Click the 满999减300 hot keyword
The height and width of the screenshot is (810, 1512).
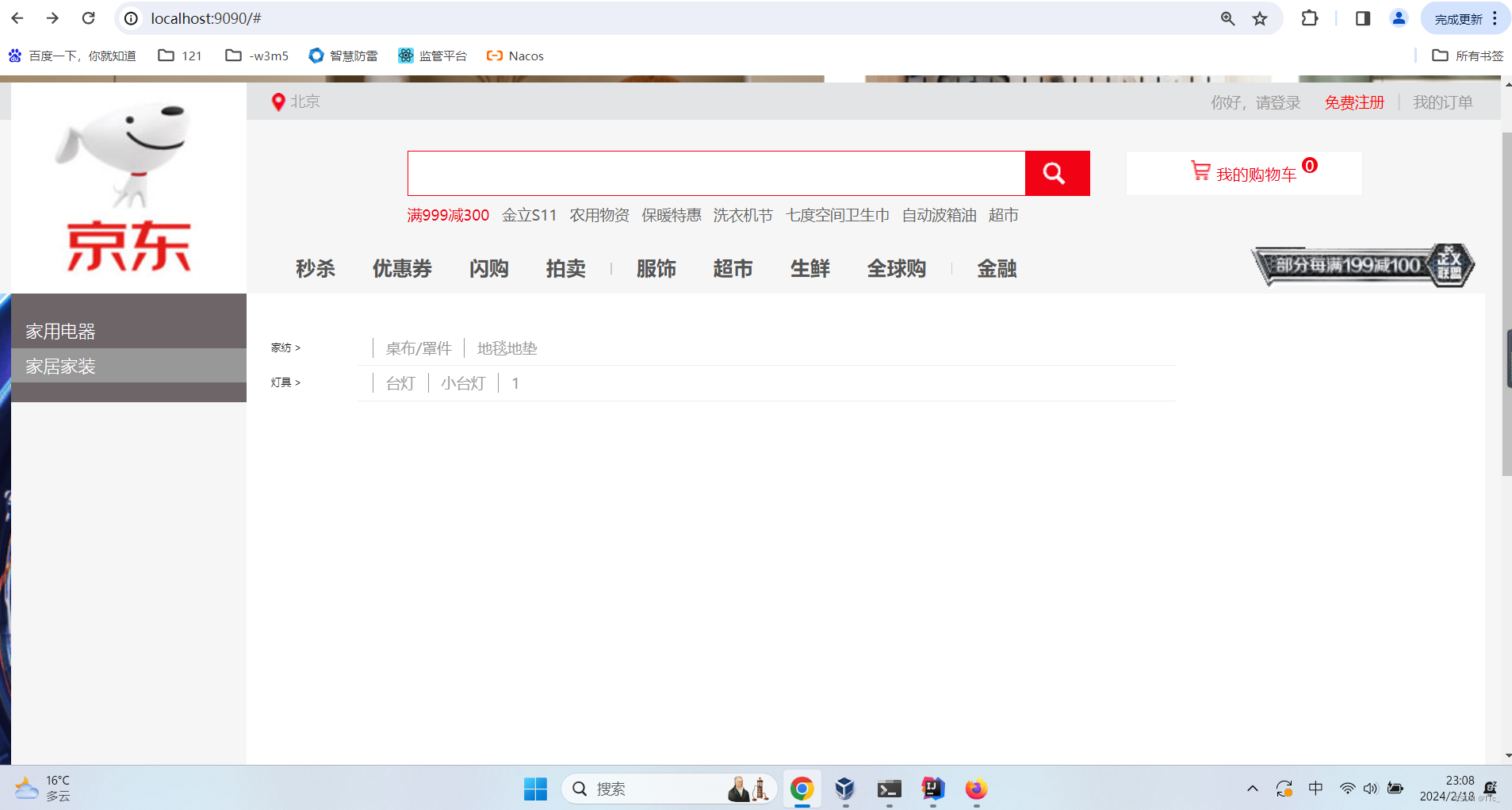pos(448,215)
